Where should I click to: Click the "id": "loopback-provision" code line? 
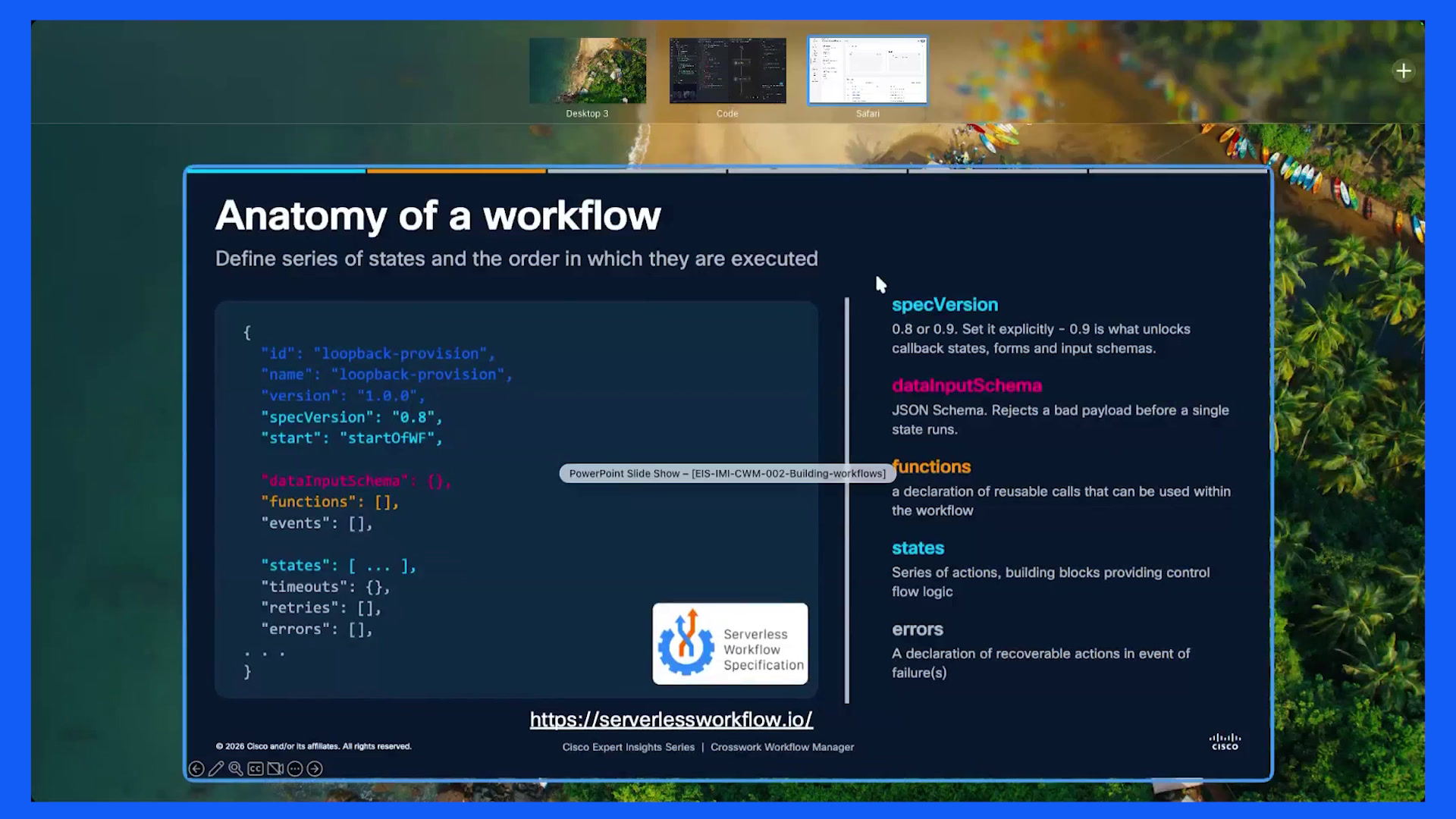[x=378, y=353]
